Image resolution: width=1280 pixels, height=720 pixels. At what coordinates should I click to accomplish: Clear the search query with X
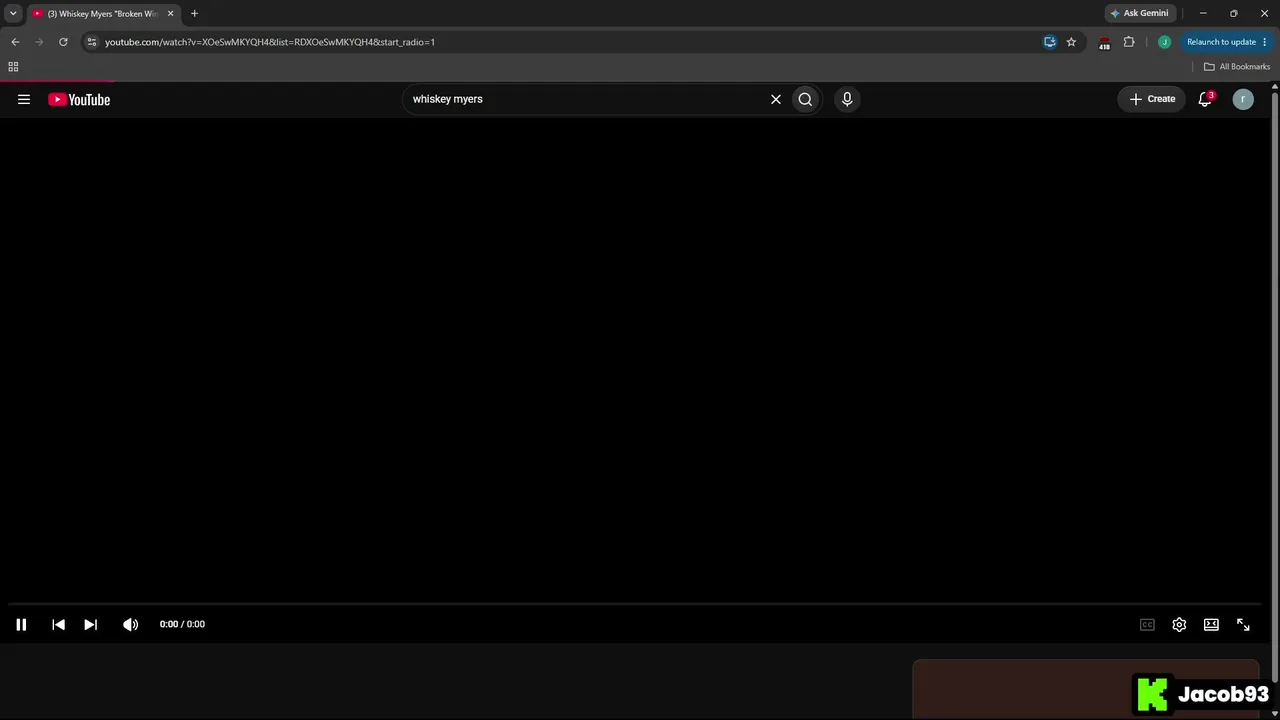(775, 99)
